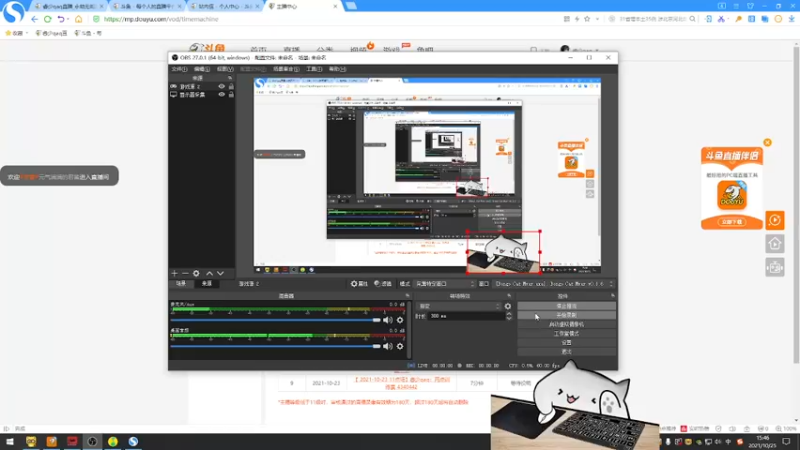Image resolution: width=800 pixels, height=450 pixels.
Task: Mute the second mixer track speaker
Action: (388, 346)
